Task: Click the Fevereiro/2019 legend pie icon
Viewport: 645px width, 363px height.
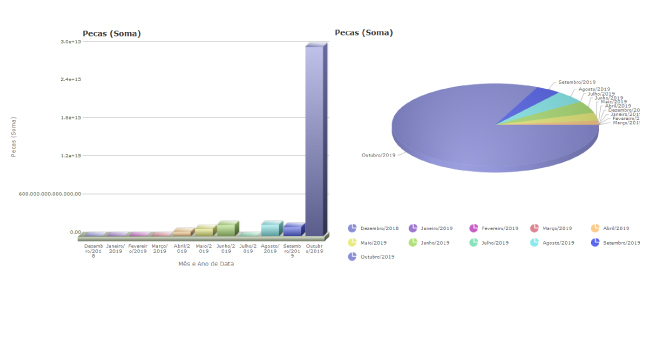Action: [x=473, y=228]
